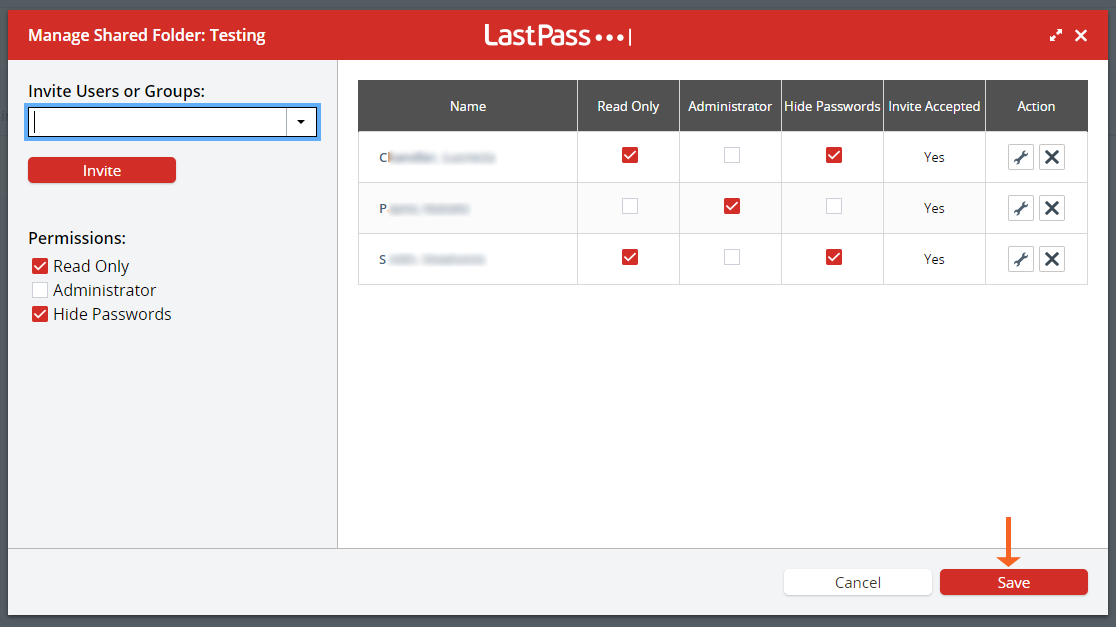Delete the third user using the X action
Screen dimensions: 1116x627
coord(1051,258)
